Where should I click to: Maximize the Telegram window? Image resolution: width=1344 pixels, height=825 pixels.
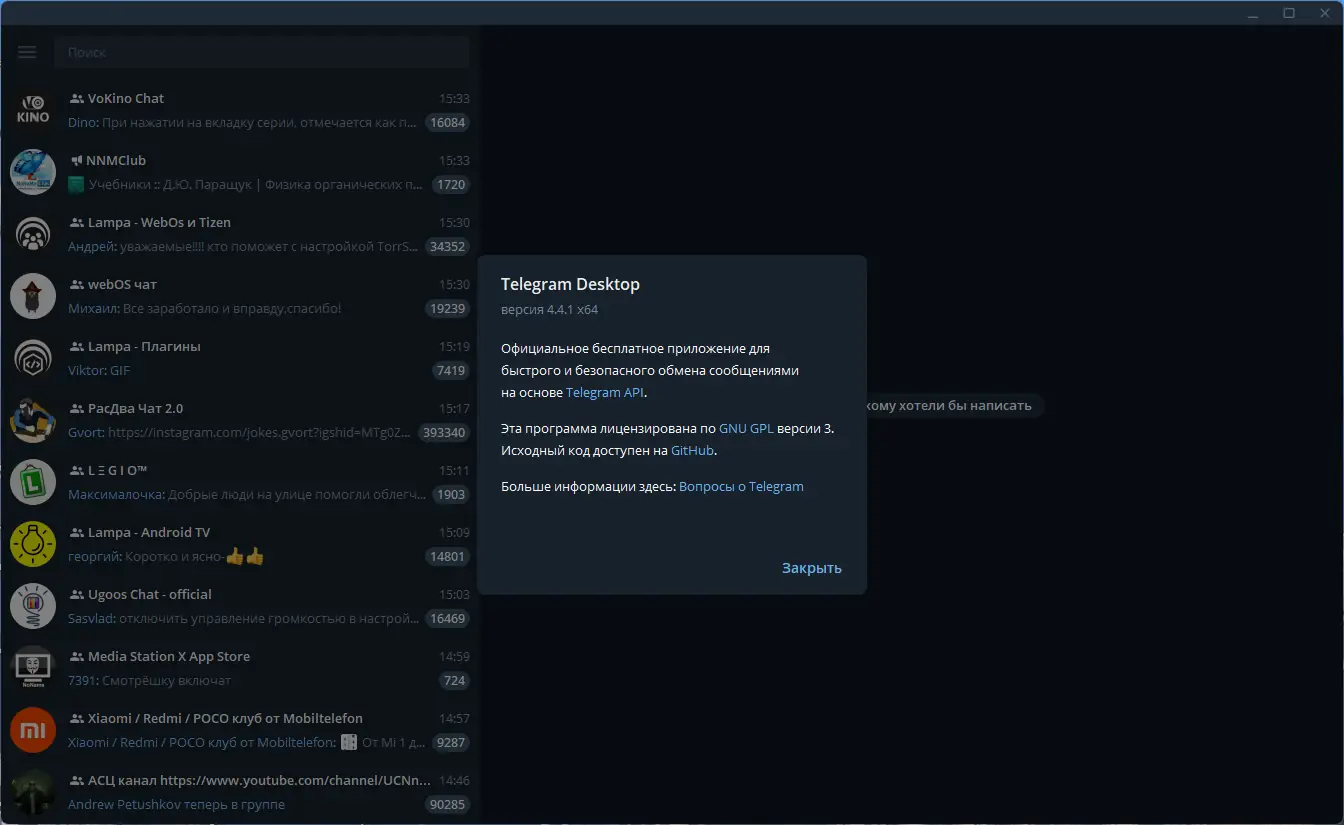(1289, 13)
